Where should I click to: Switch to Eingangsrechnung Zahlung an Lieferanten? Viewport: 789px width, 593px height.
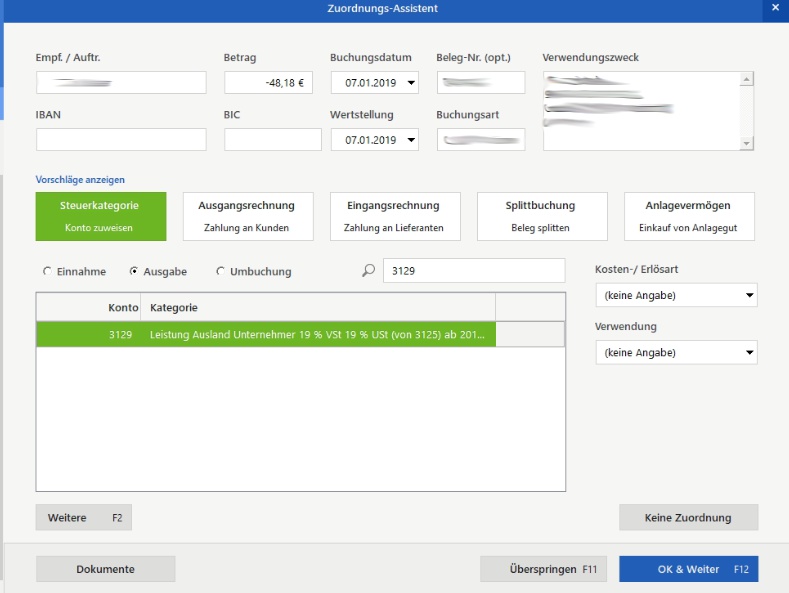coord(395,216)
